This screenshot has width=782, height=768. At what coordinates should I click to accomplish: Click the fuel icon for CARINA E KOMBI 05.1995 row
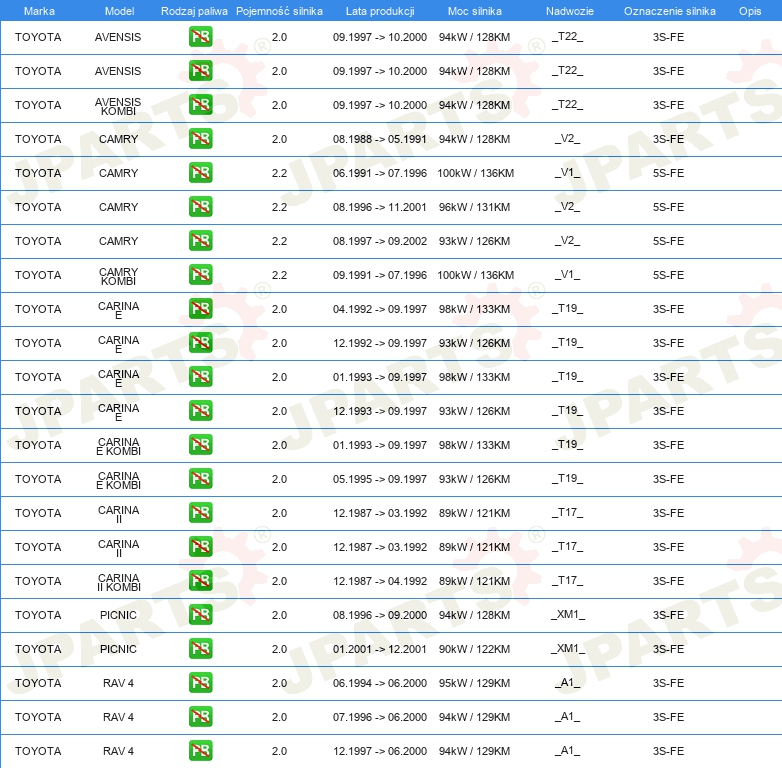pos(200,478)
